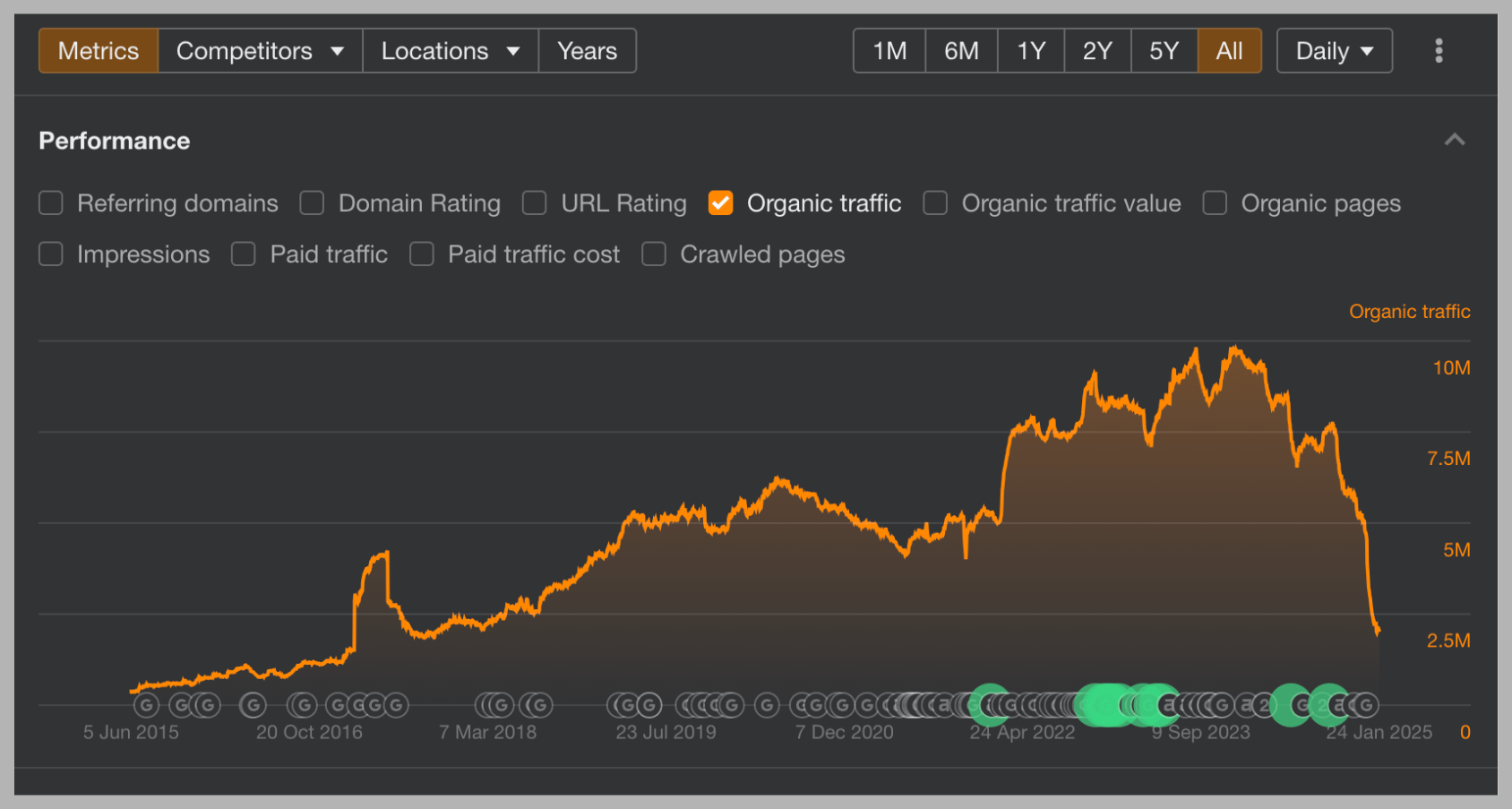The width and height of the screenshot is (1512, 809).
Task: Click the rightmost Google update marker on timeline
Action: (1366, 706)
